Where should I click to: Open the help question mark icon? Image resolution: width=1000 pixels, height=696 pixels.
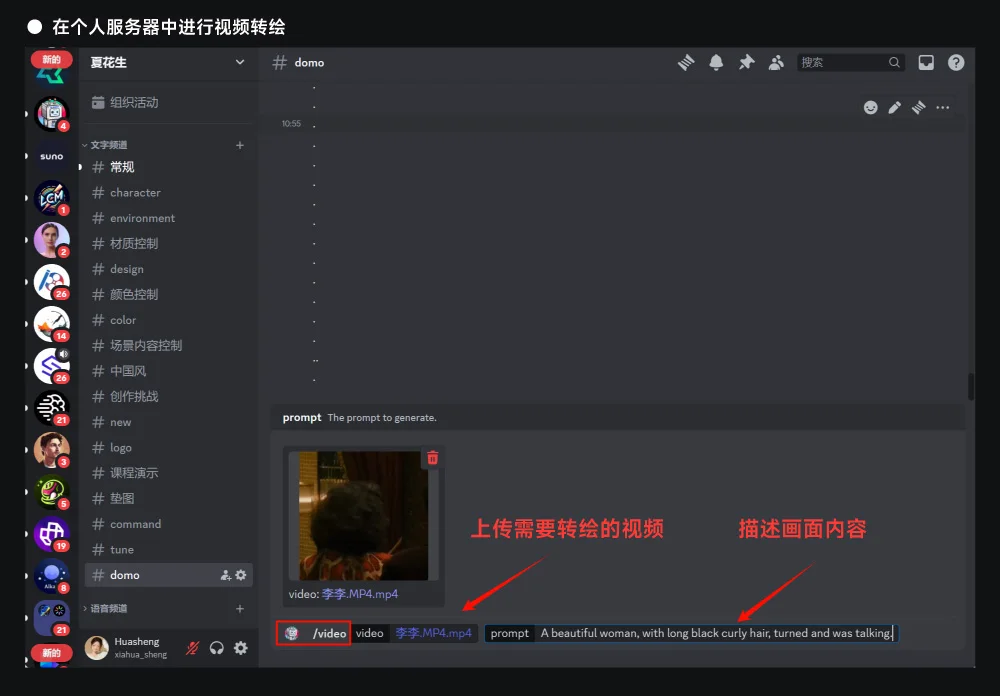point(956,63)
